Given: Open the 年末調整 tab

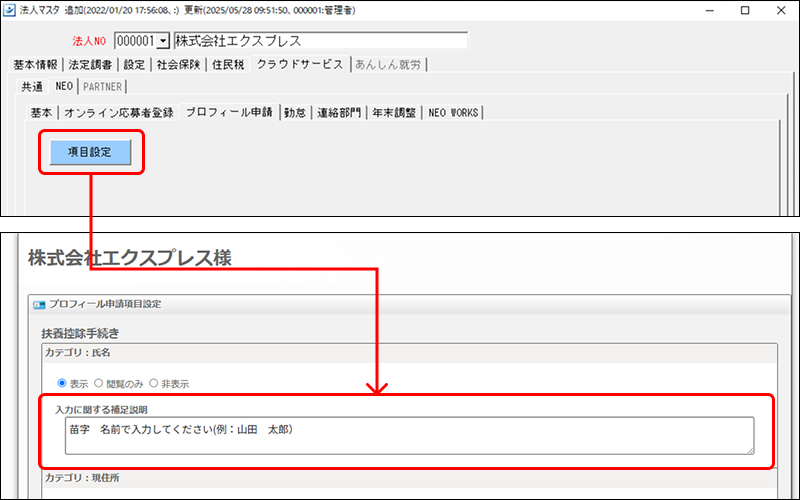Looking at the screenshot, I should point(394,112).
